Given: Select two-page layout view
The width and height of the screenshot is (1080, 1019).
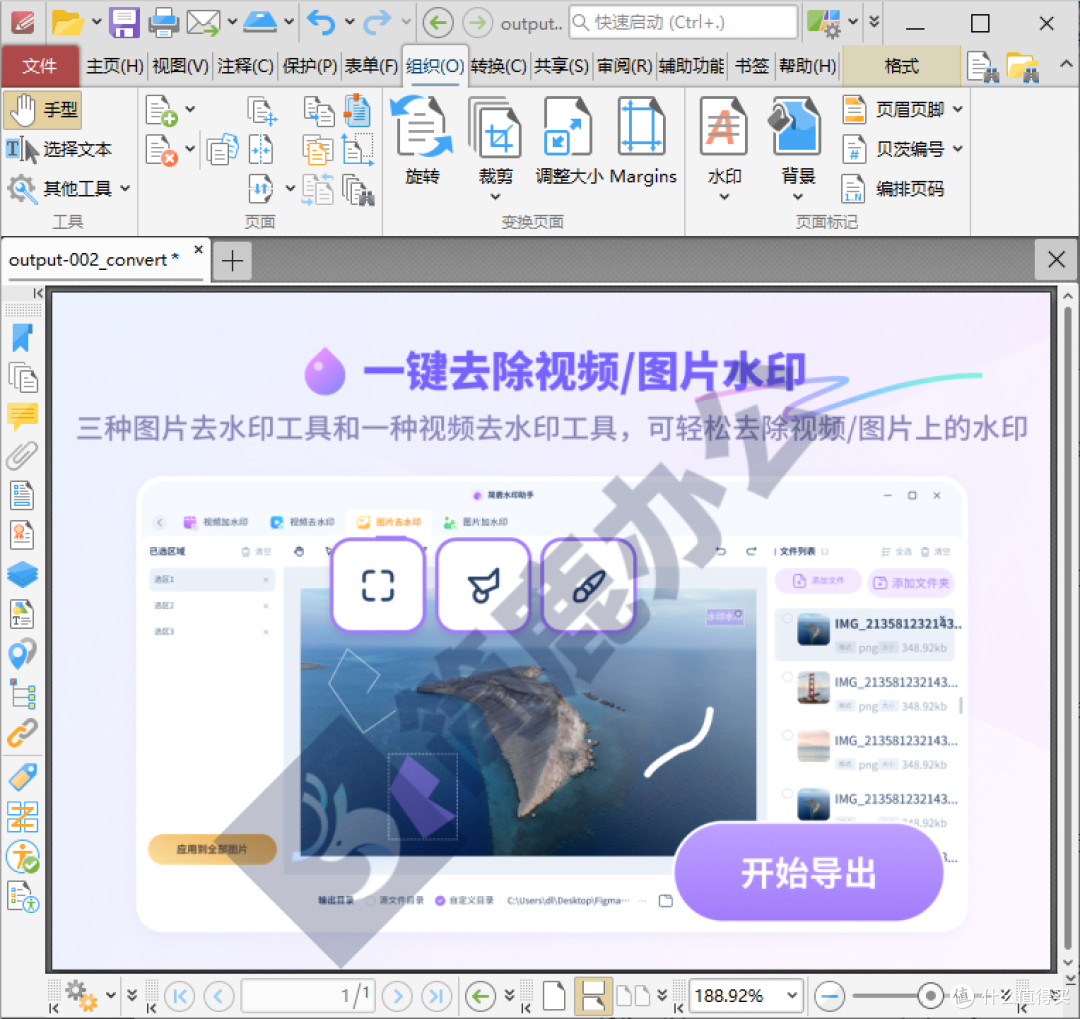Looking at the screenshot, I should [x=633, y=996].
